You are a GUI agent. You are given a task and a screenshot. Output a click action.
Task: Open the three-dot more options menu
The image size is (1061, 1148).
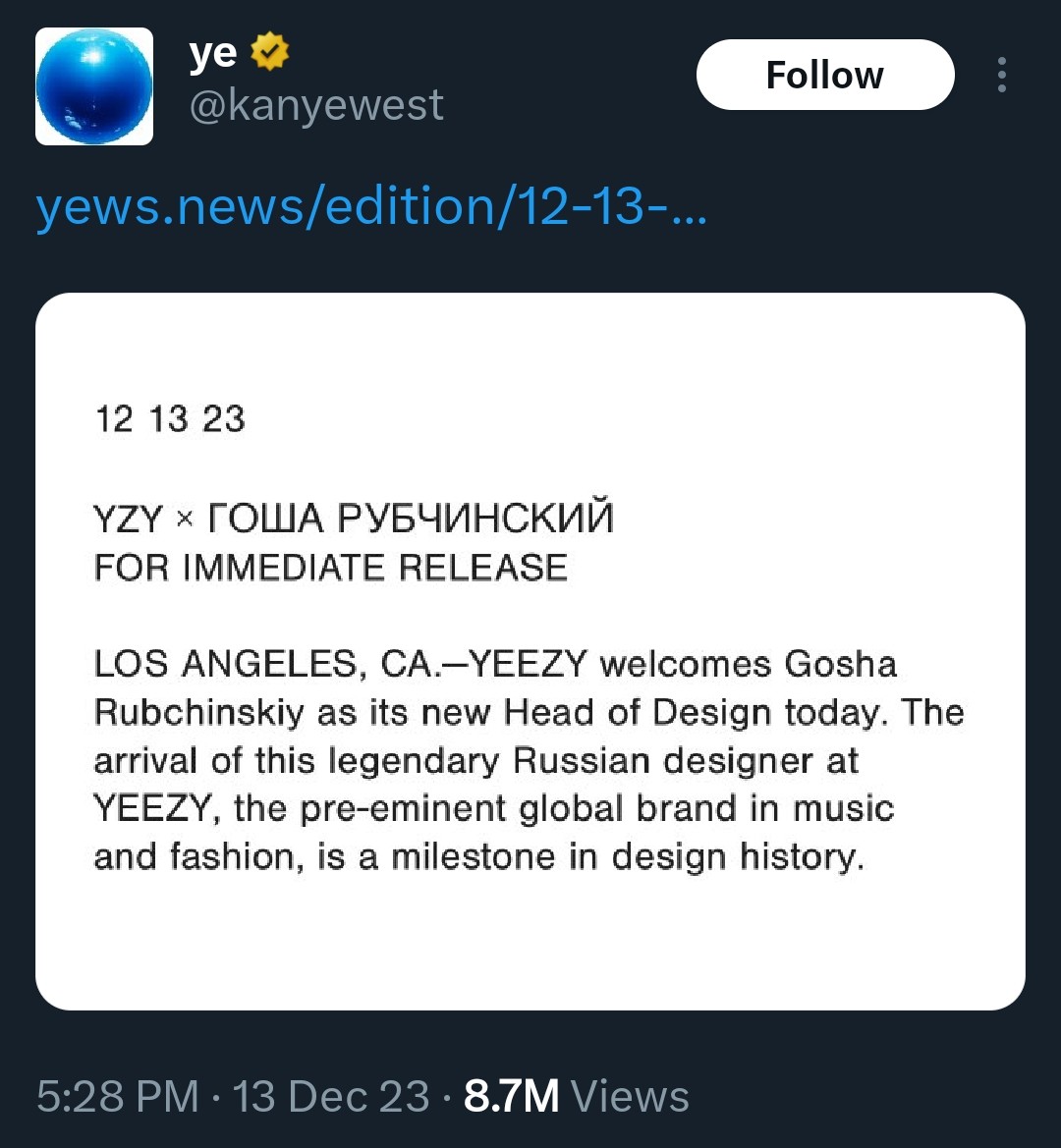[x=1002, y=75]
